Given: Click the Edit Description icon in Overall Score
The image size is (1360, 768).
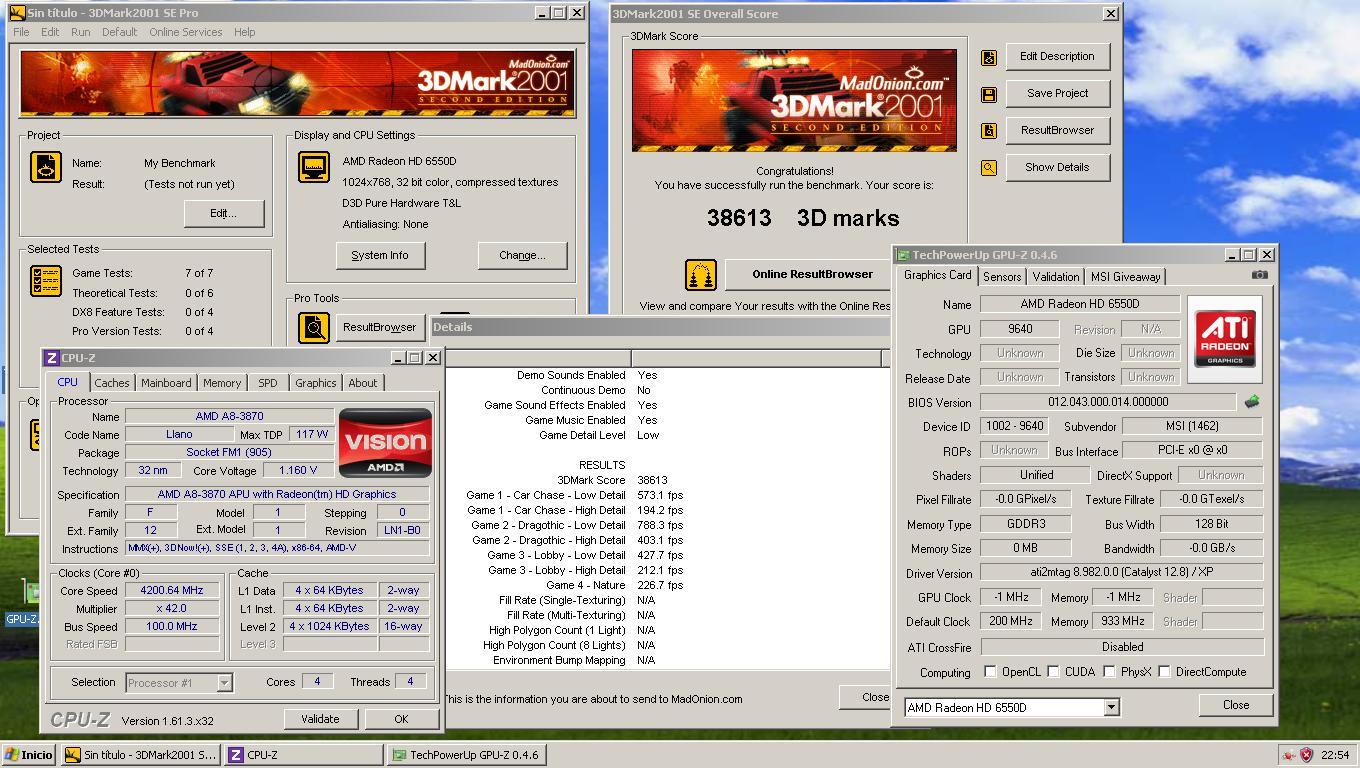Looking at the screenshot, I should pyautogui.click(x=988, y=58).
